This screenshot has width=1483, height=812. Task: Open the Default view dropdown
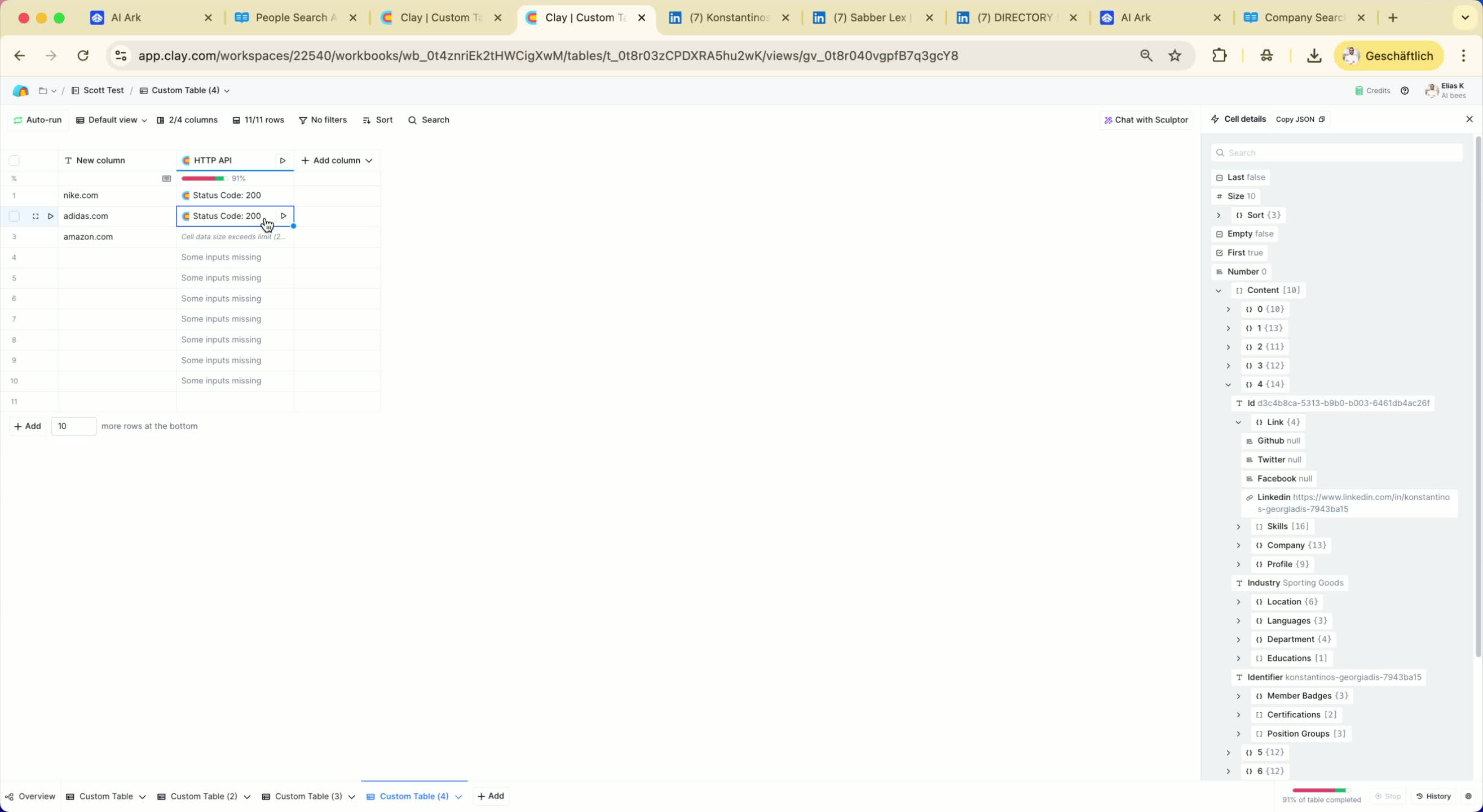point(112,120)
